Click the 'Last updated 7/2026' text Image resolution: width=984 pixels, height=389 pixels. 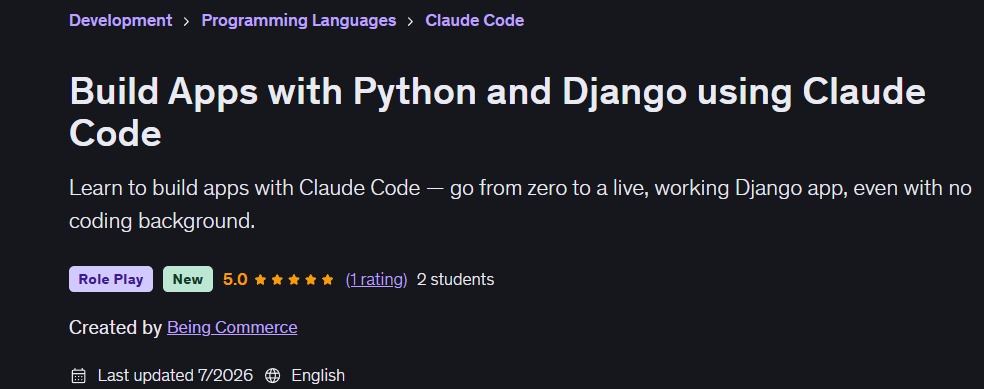175,376
